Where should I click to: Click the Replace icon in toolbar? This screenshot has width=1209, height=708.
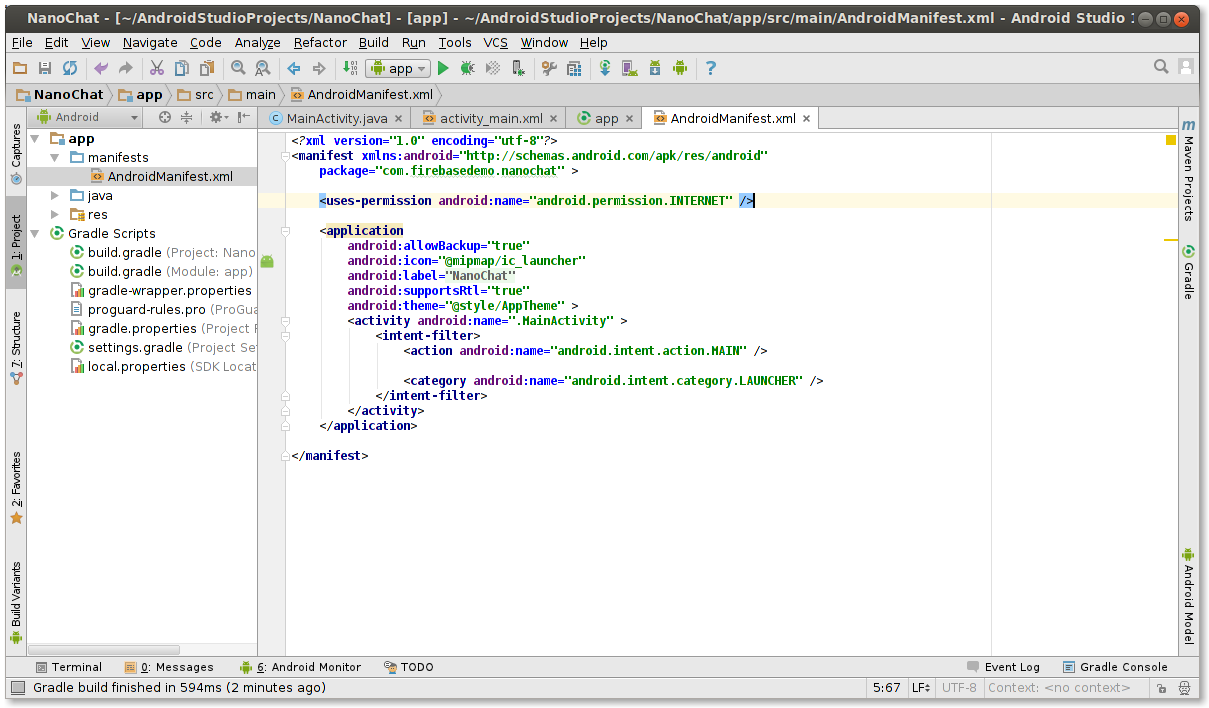click(262, 68)
